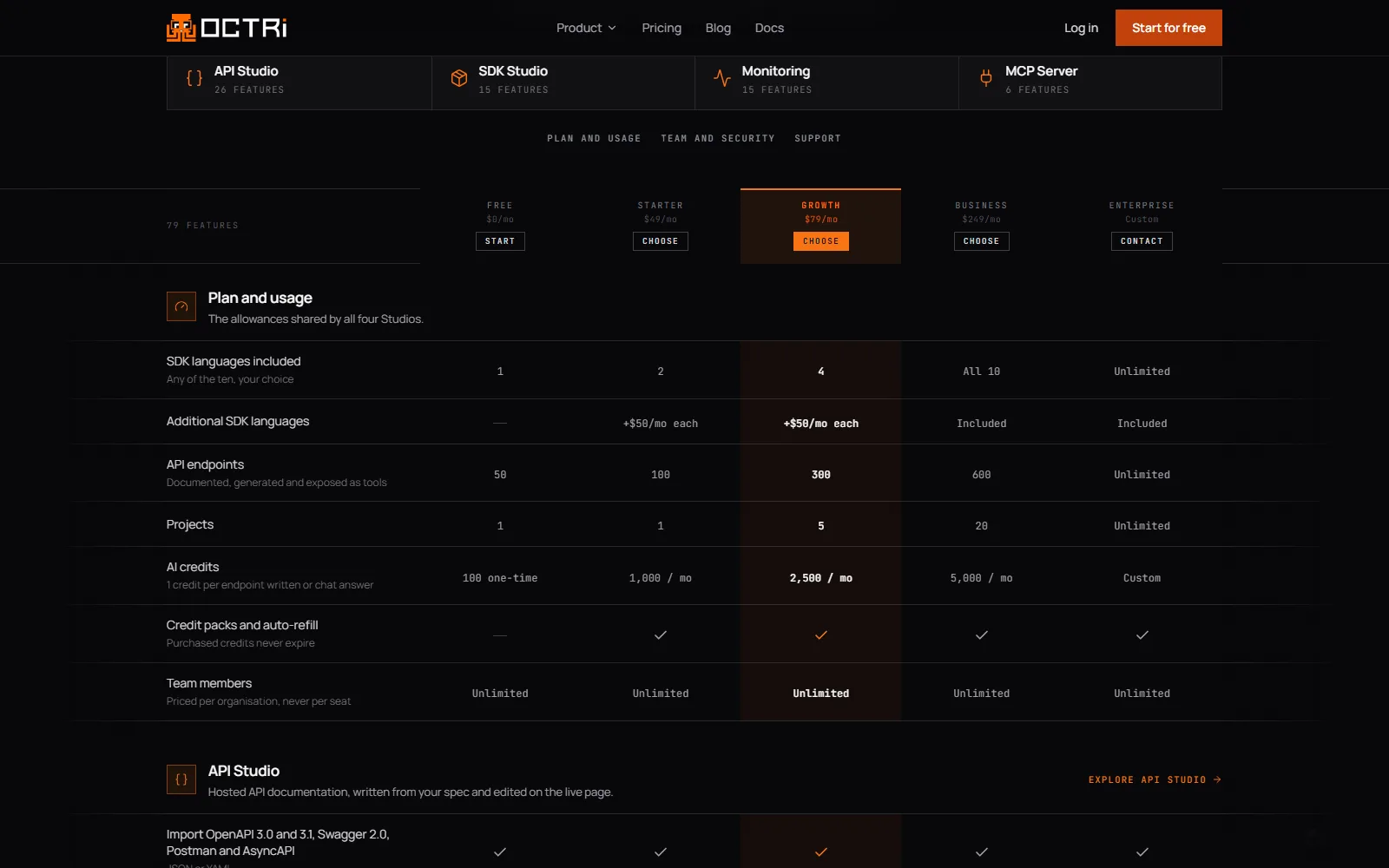The width and height of the screenshot is (1389, 868).
Task: Click the API Studio section braces icon
Action: [181, 779]
